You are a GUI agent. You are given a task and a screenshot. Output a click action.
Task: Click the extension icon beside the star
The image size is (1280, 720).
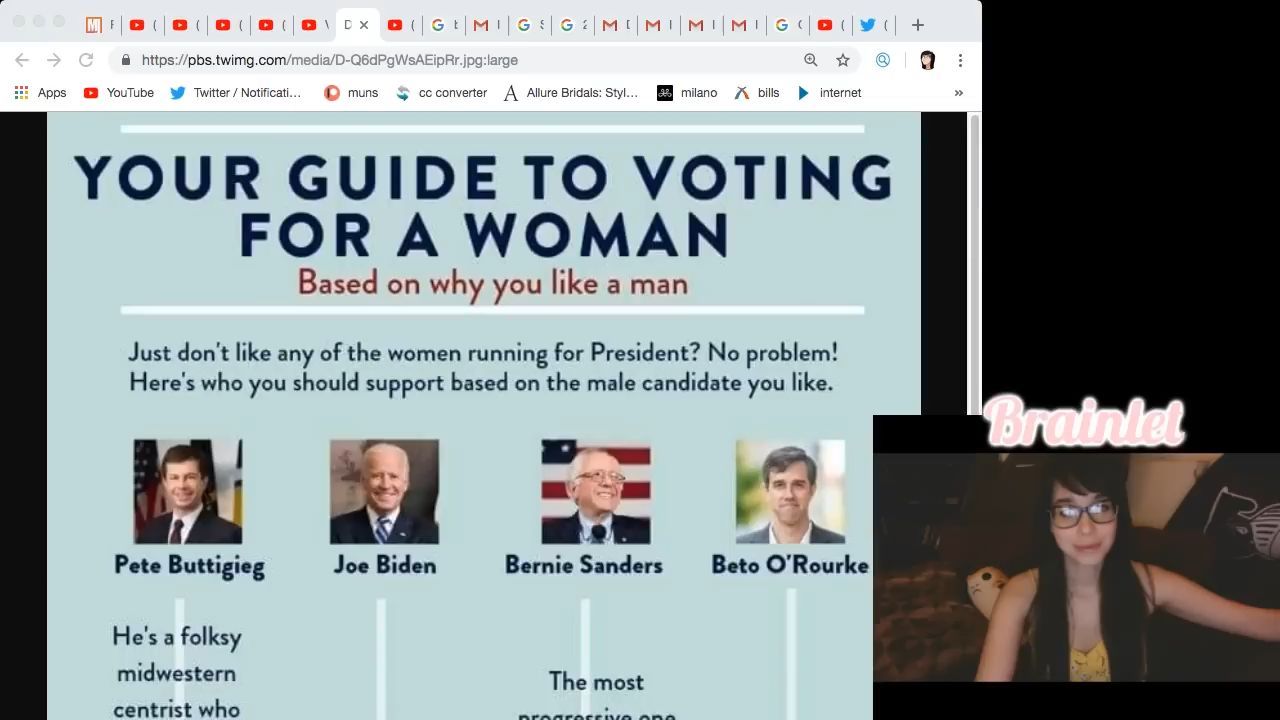tap(883, 60)
